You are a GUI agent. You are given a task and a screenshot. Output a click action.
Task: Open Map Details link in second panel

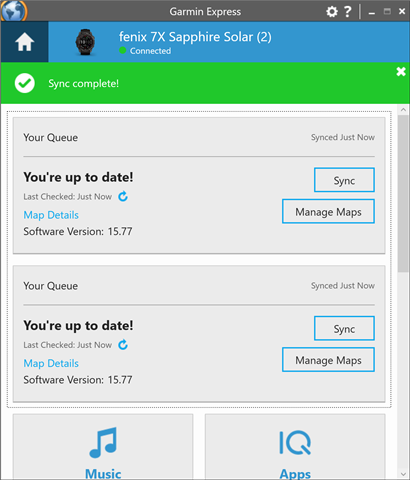point(51,363)
